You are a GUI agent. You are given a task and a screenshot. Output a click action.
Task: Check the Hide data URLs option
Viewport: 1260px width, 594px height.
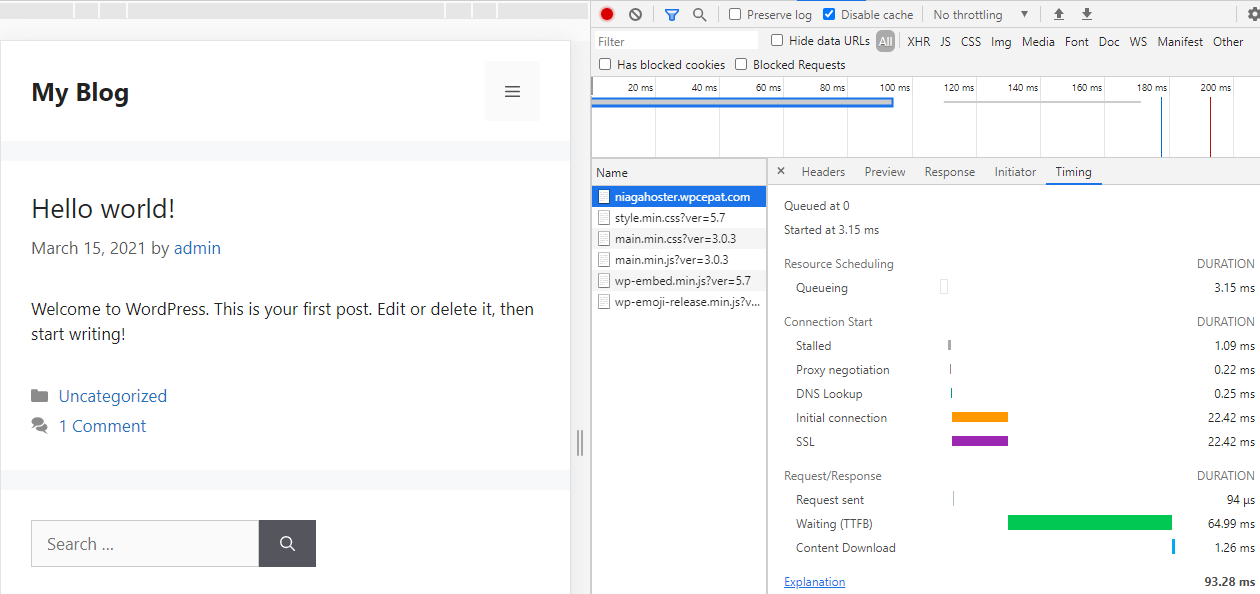(777, 41)
